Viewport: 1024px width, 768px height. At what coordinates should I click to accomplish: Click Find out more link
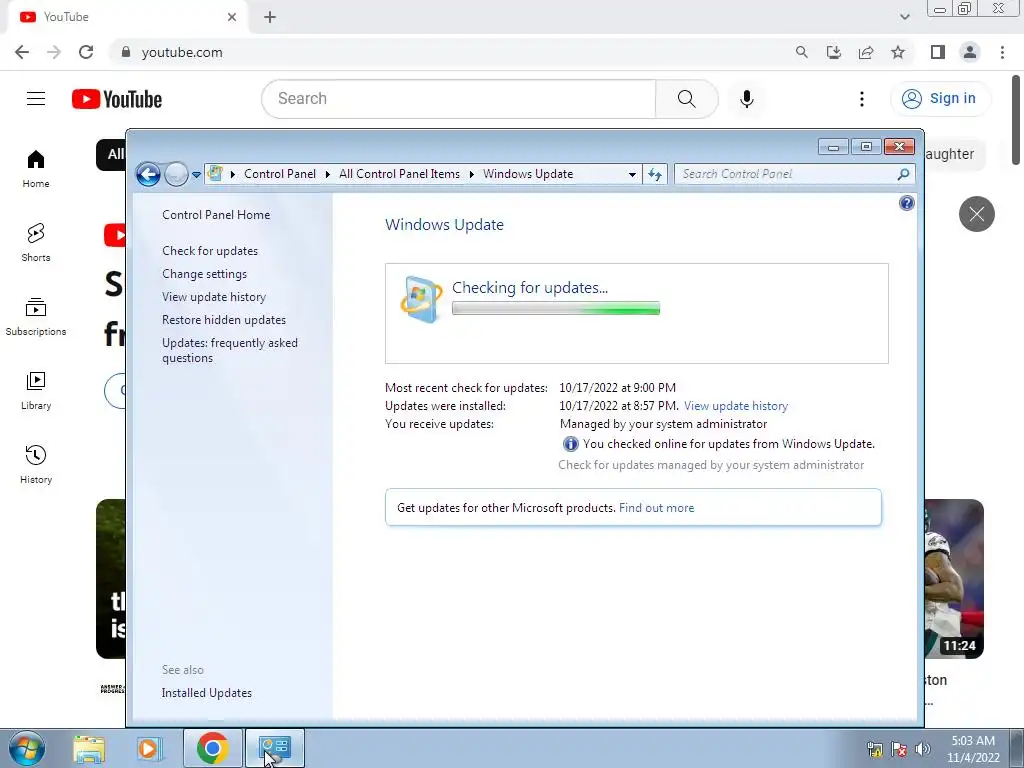656,508
